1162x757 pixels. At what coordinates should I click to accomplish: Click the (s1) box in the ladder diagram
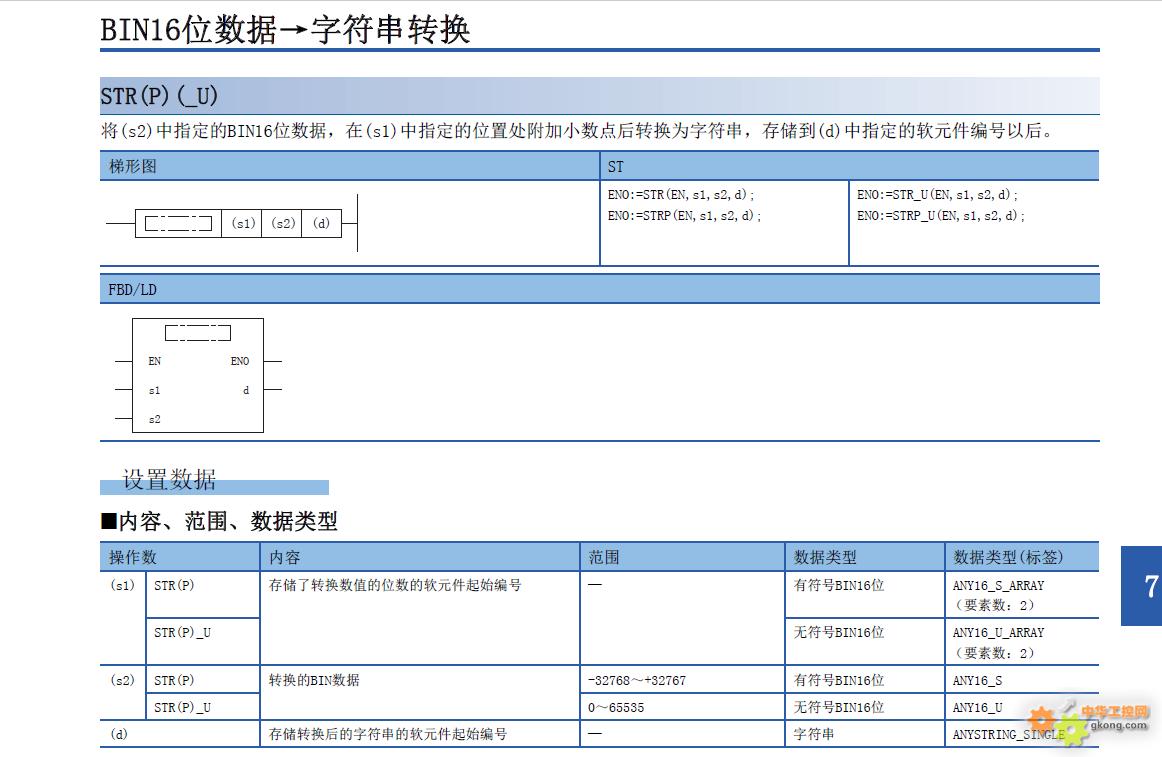[x=242, y=223]
